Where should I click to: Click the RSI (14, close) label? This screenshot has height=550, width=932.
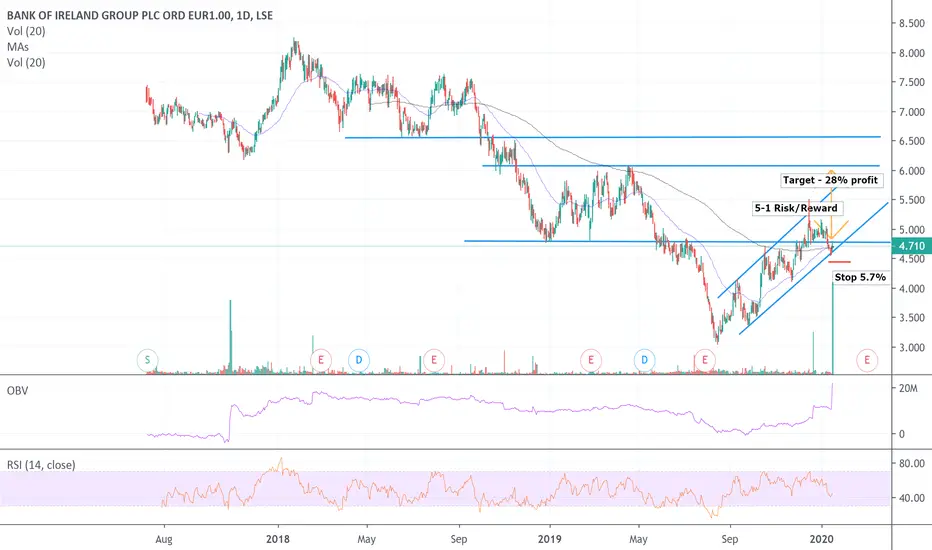tap(41, 465)
